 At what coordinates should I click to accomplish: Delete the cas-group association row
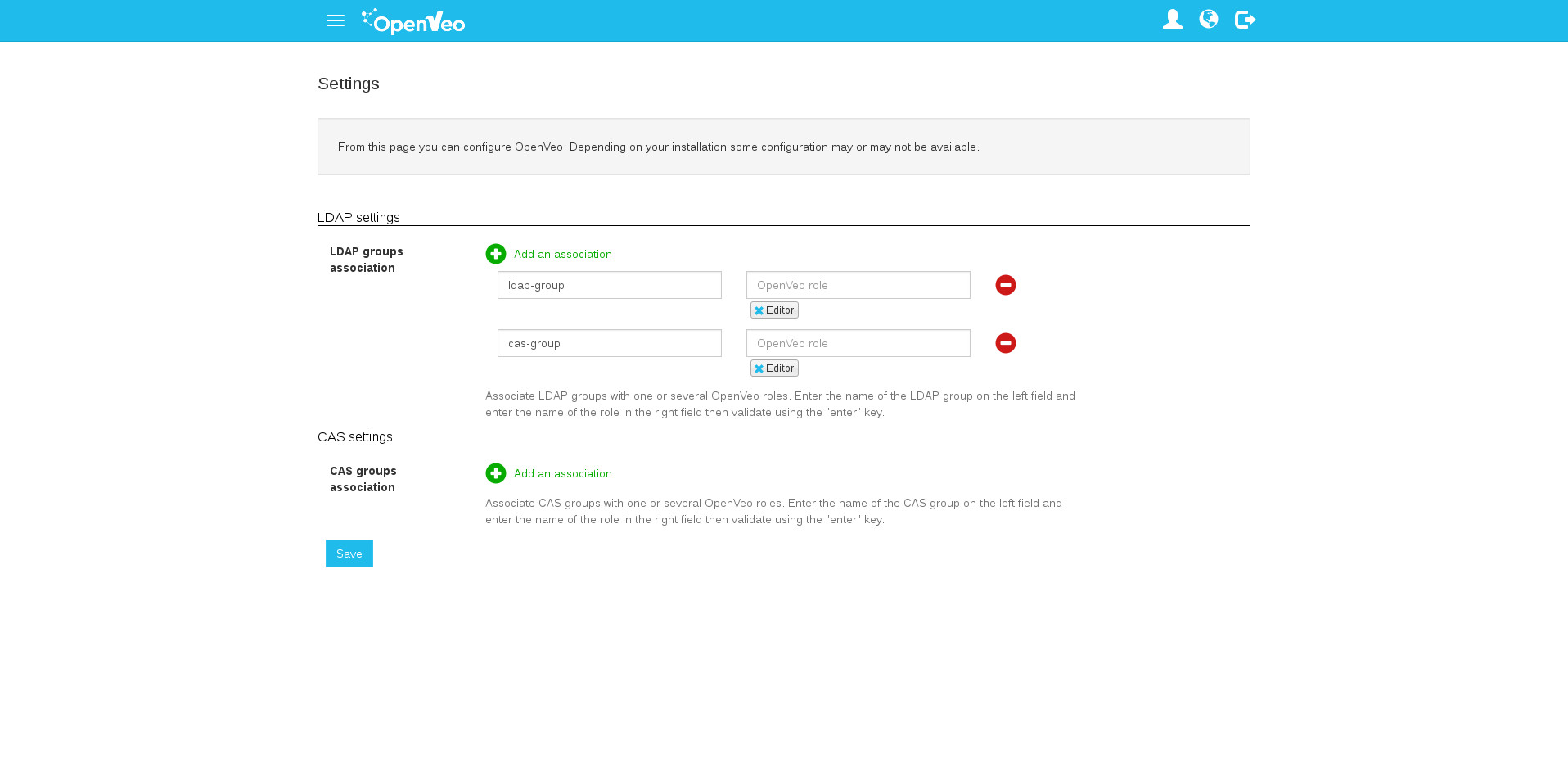1006,343
